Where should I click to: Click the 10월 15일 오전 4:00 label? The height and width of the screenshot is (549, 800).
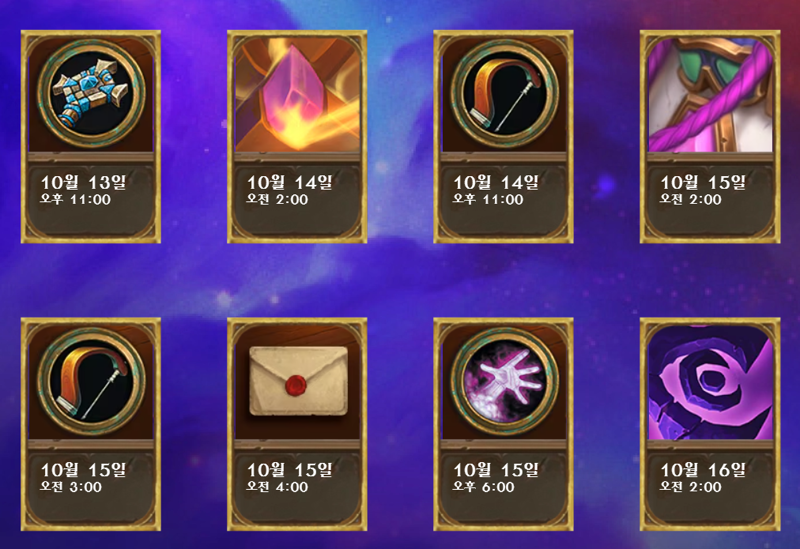click(x=290, y=478)
